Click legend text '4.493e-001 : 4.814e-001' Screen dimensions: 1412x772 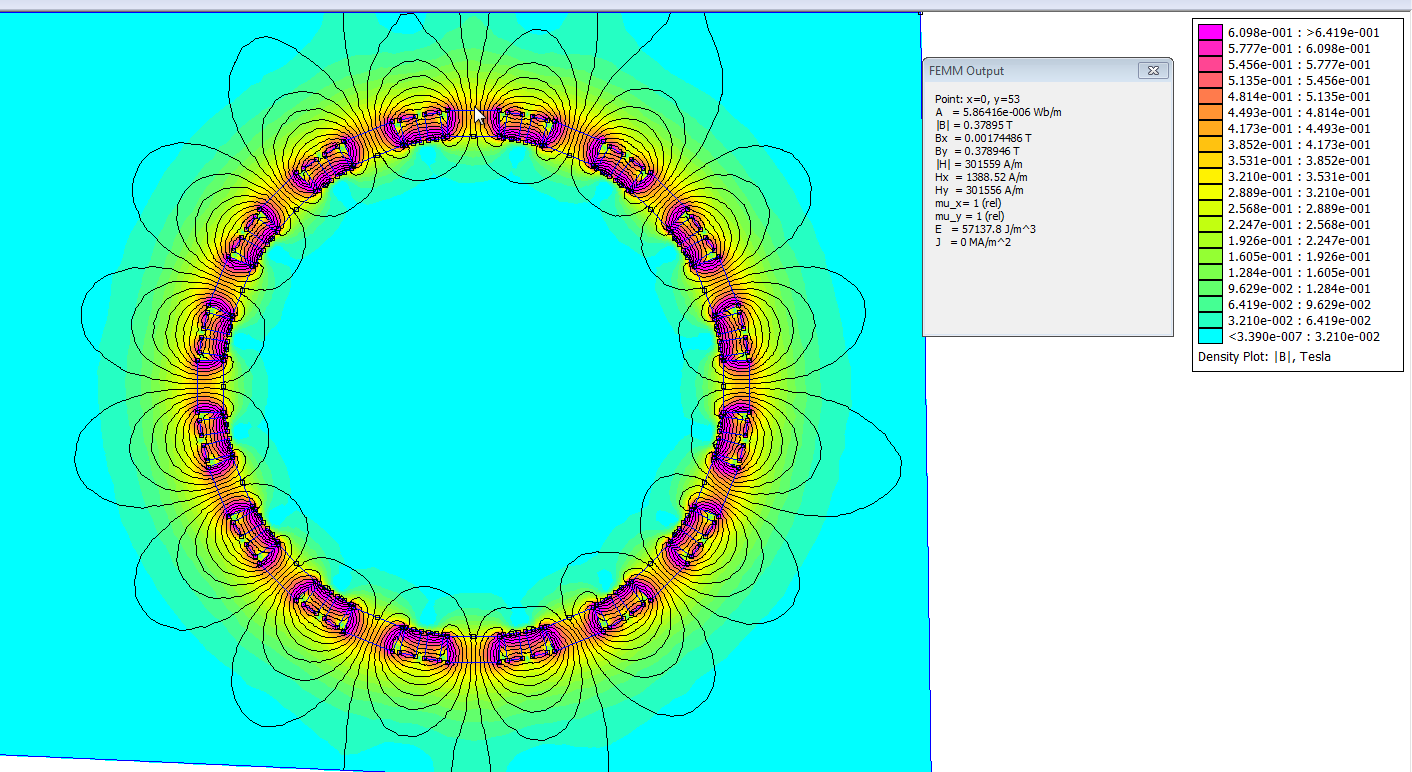click(1299, 112)
